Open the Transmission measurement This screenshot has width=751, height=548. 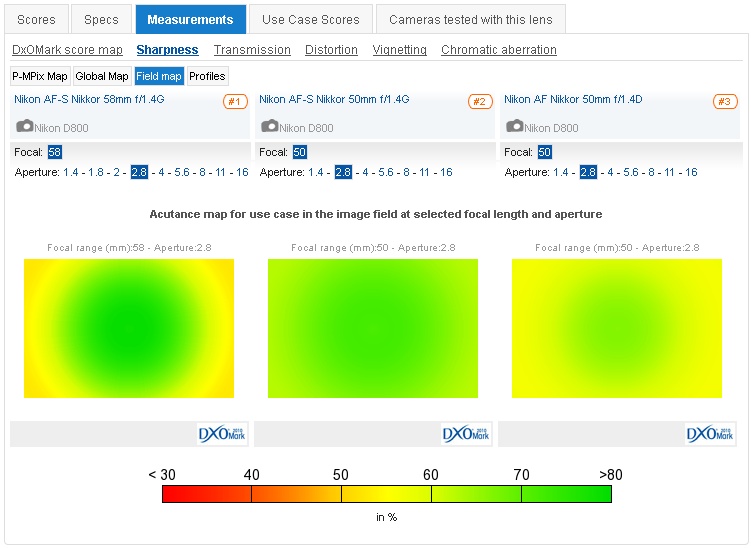click(252, 50)
